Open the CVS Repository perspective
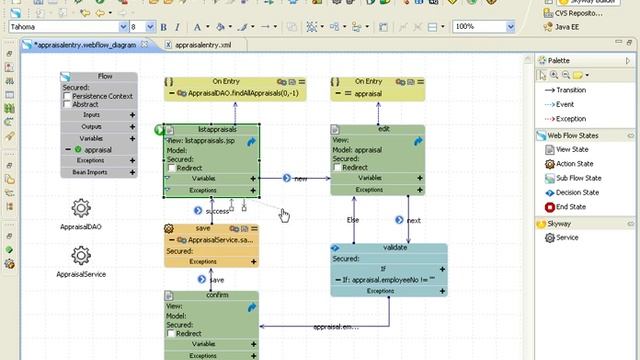Screen dimensions: 640x360 (x=573, y=13)
